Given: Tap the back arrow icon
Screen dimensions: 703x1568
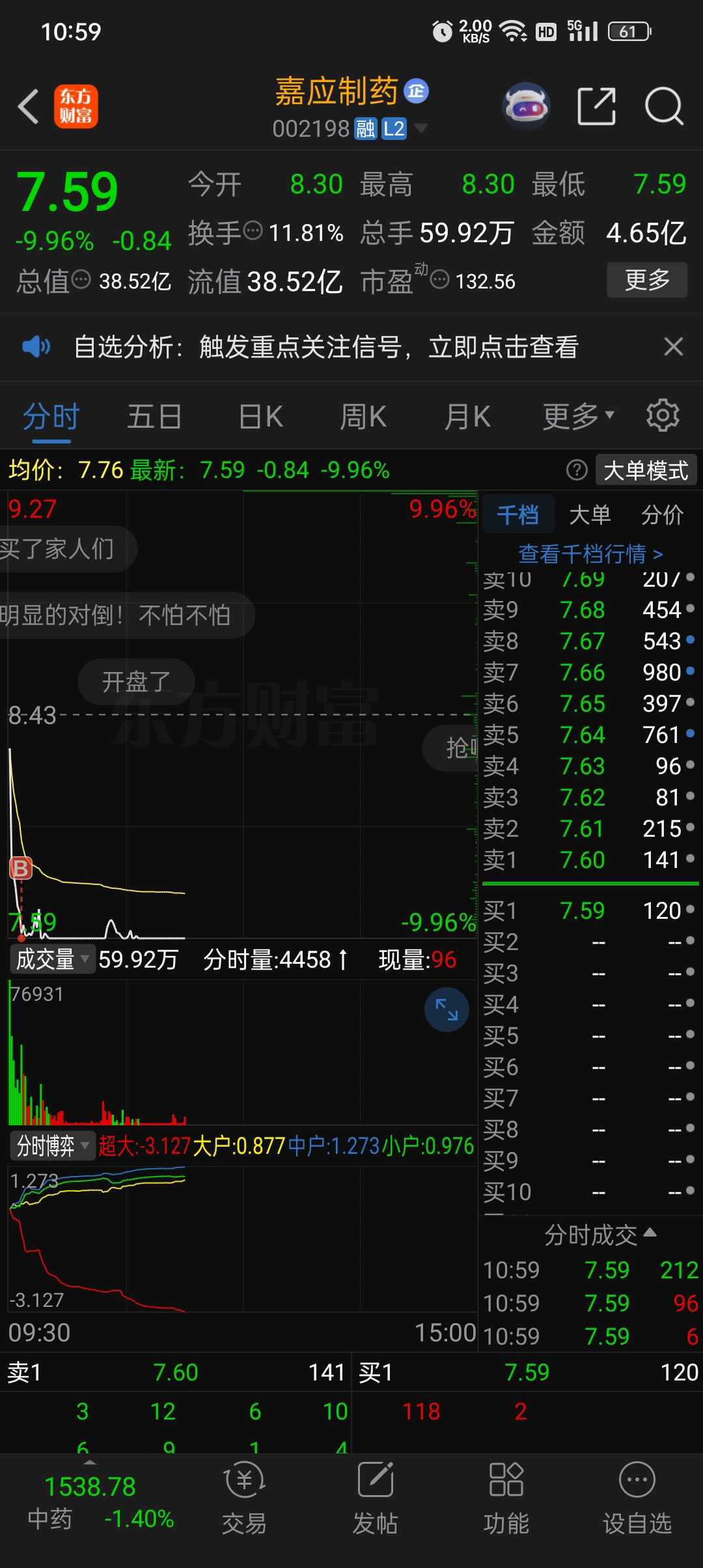Looking at the screenshot, I should (29, 106).
